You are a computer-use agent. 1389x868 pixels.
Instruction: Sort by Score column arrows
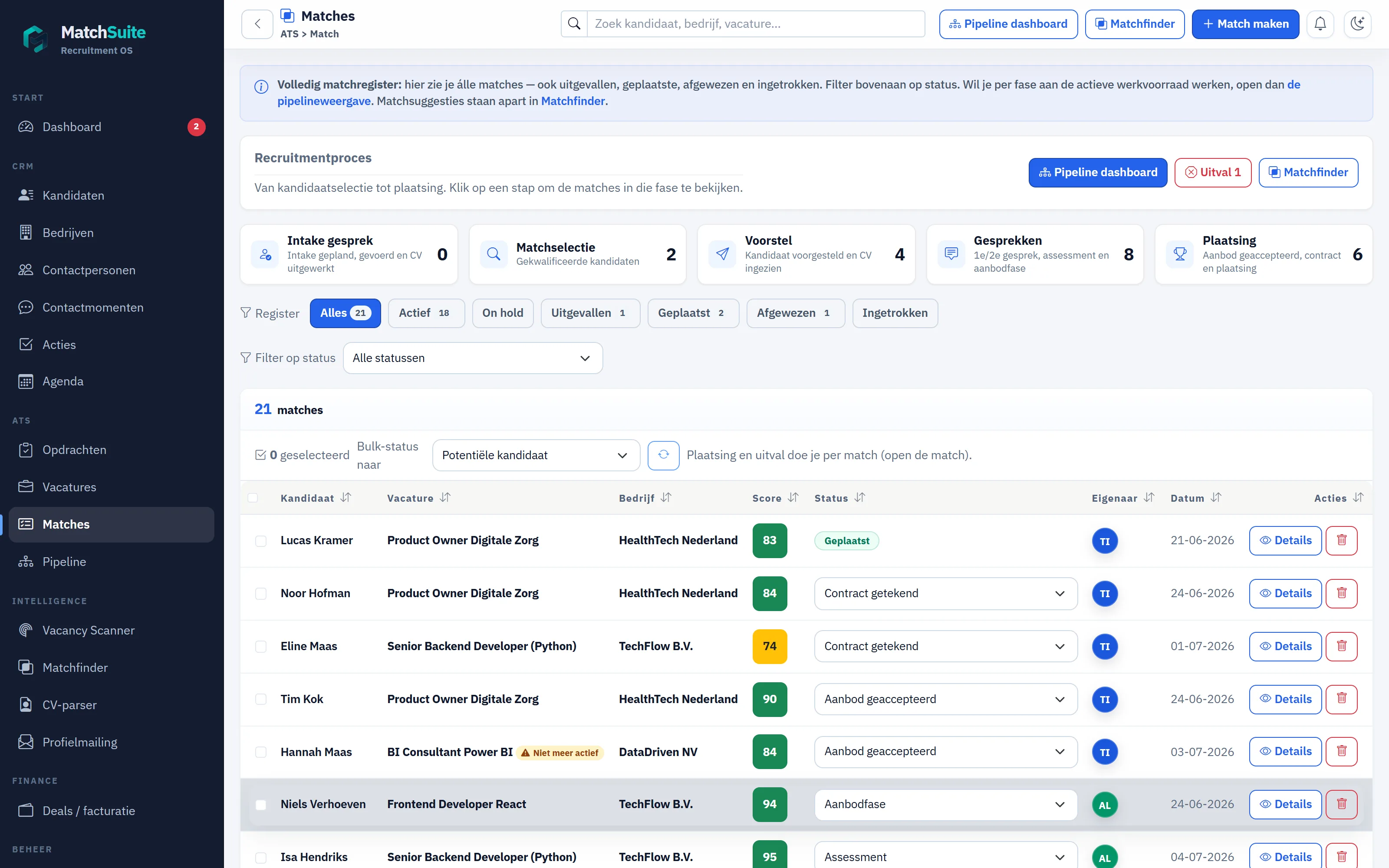click(793, 498)
